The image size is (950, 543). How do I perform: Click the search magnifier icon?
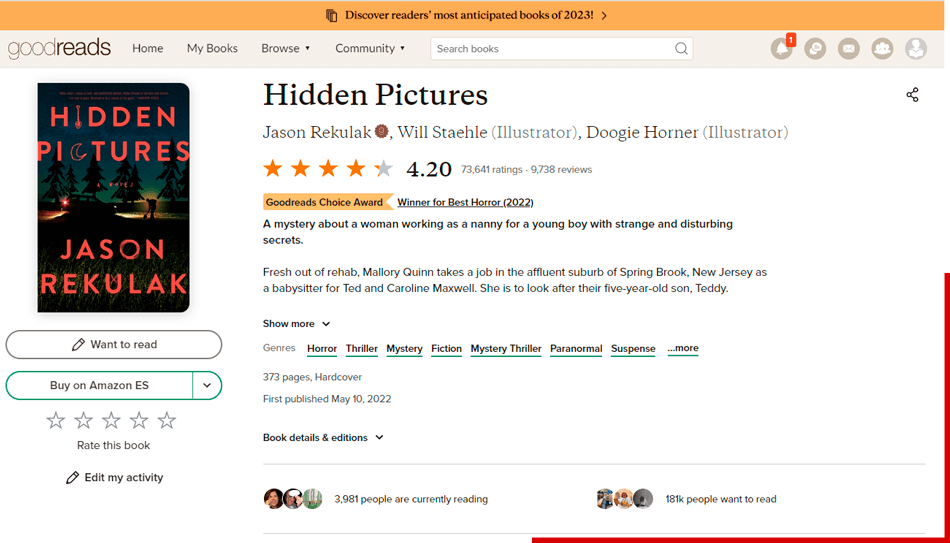[681, 48]
